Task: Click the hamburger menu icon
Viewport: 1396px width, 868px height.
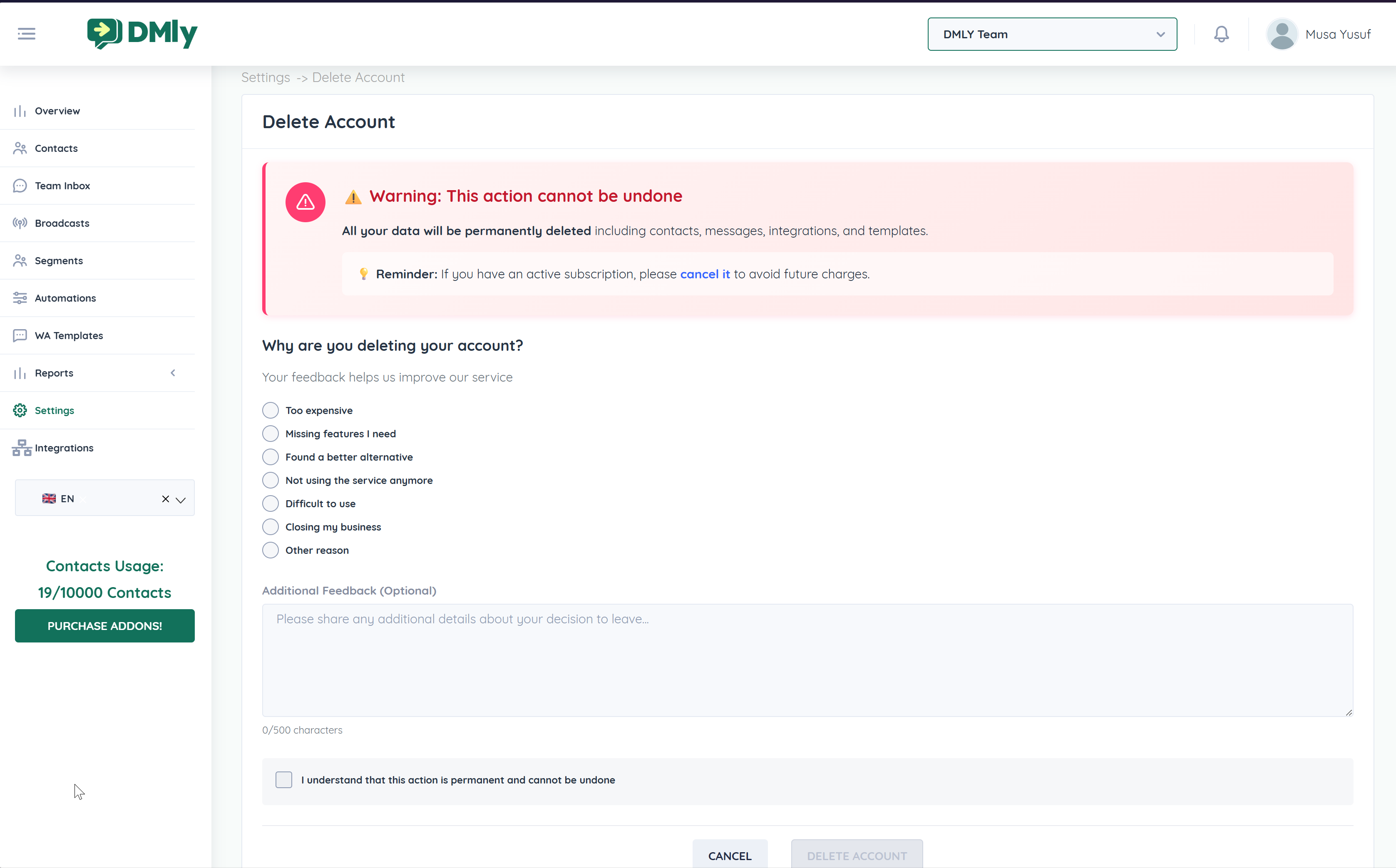Action: (x=26, y=34)
